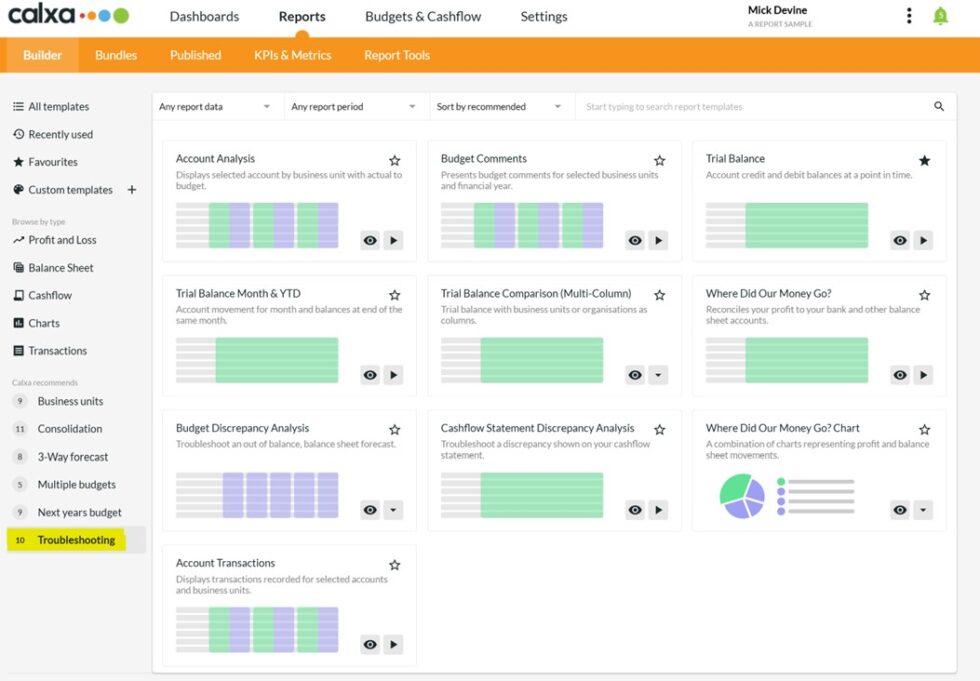
Task: Open the Charts template category
Action: [x=44, y=322]
